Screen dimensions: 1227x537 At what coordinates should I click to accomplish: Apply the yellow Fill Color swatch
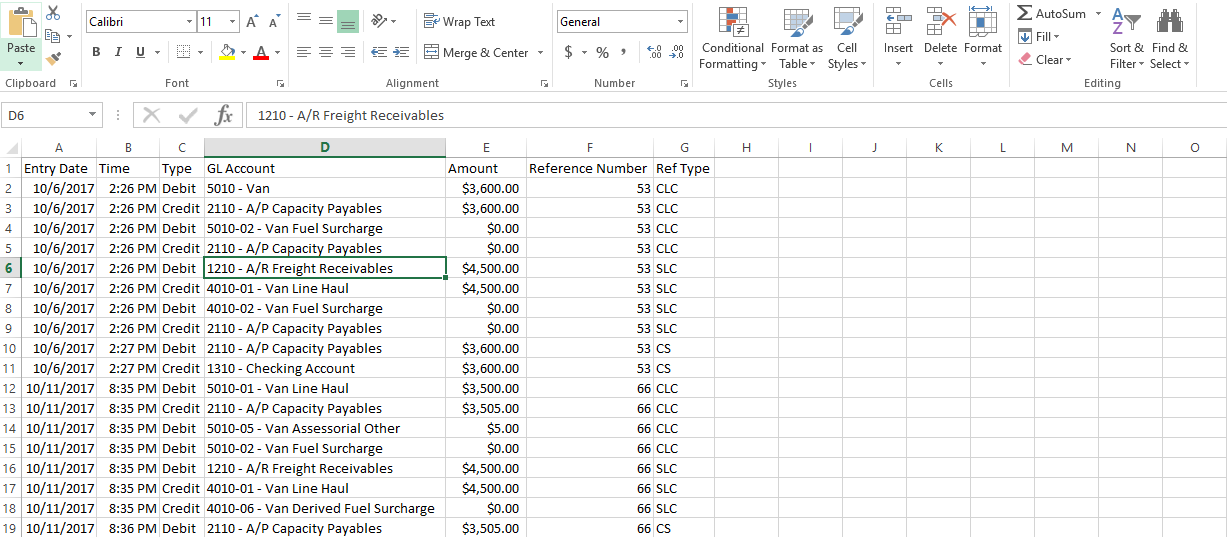point(227,52)
